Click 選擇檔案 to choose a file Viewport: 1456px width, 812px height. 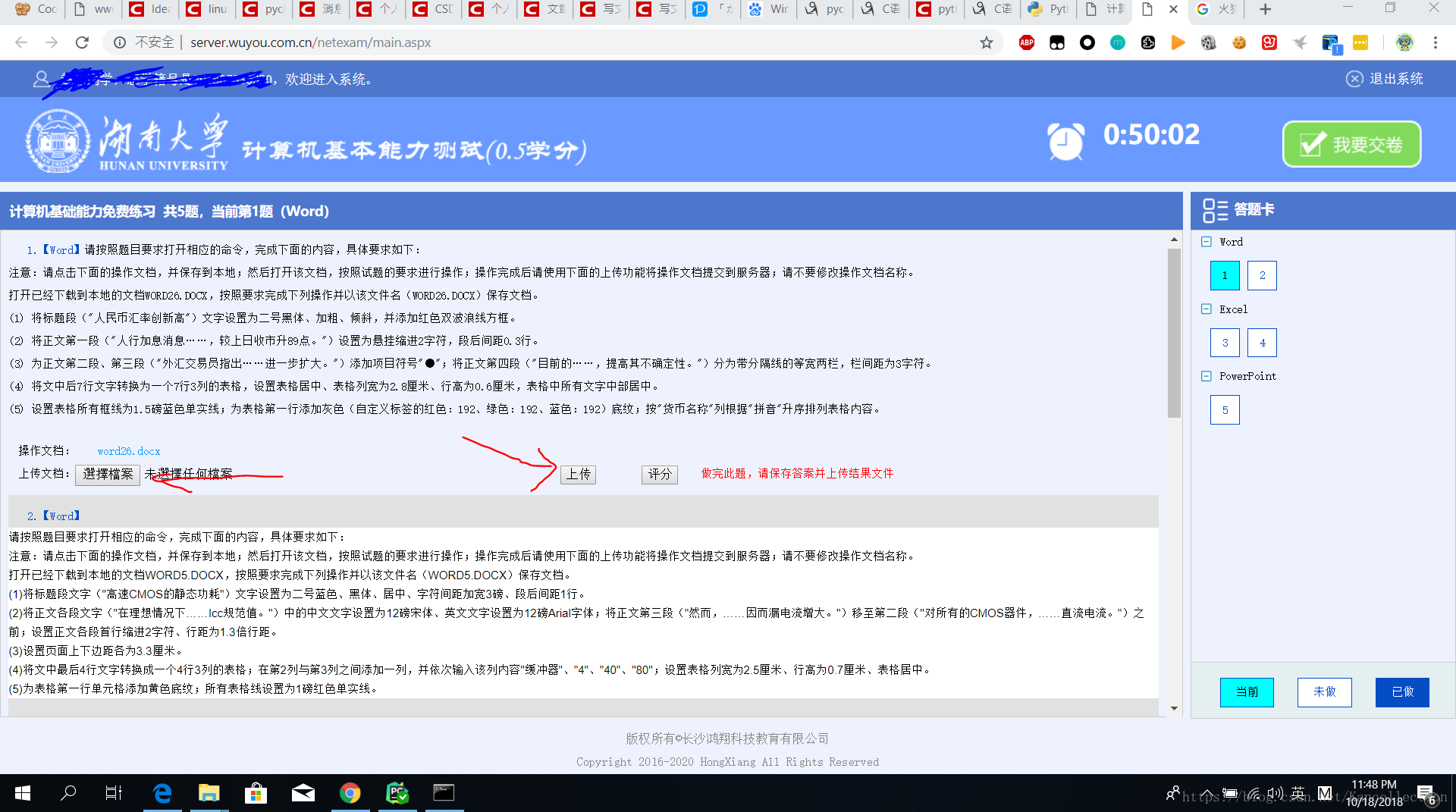point(108,475)
